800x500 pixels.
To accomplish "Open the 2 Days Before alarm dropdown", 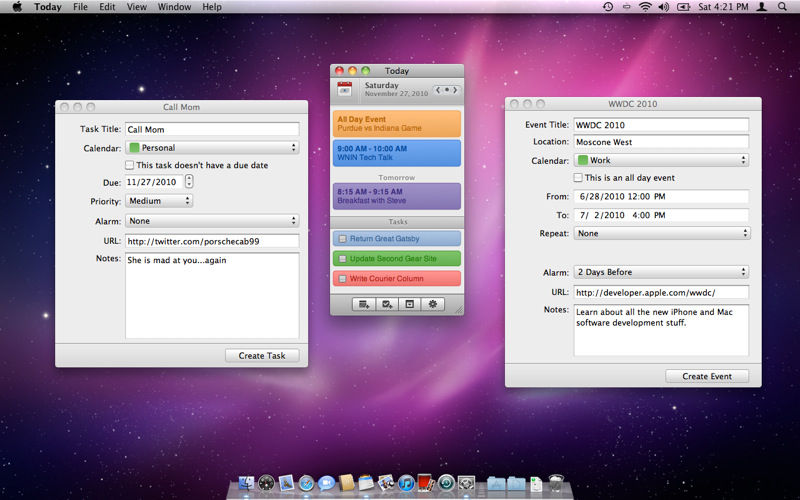I will pos(662,272).
